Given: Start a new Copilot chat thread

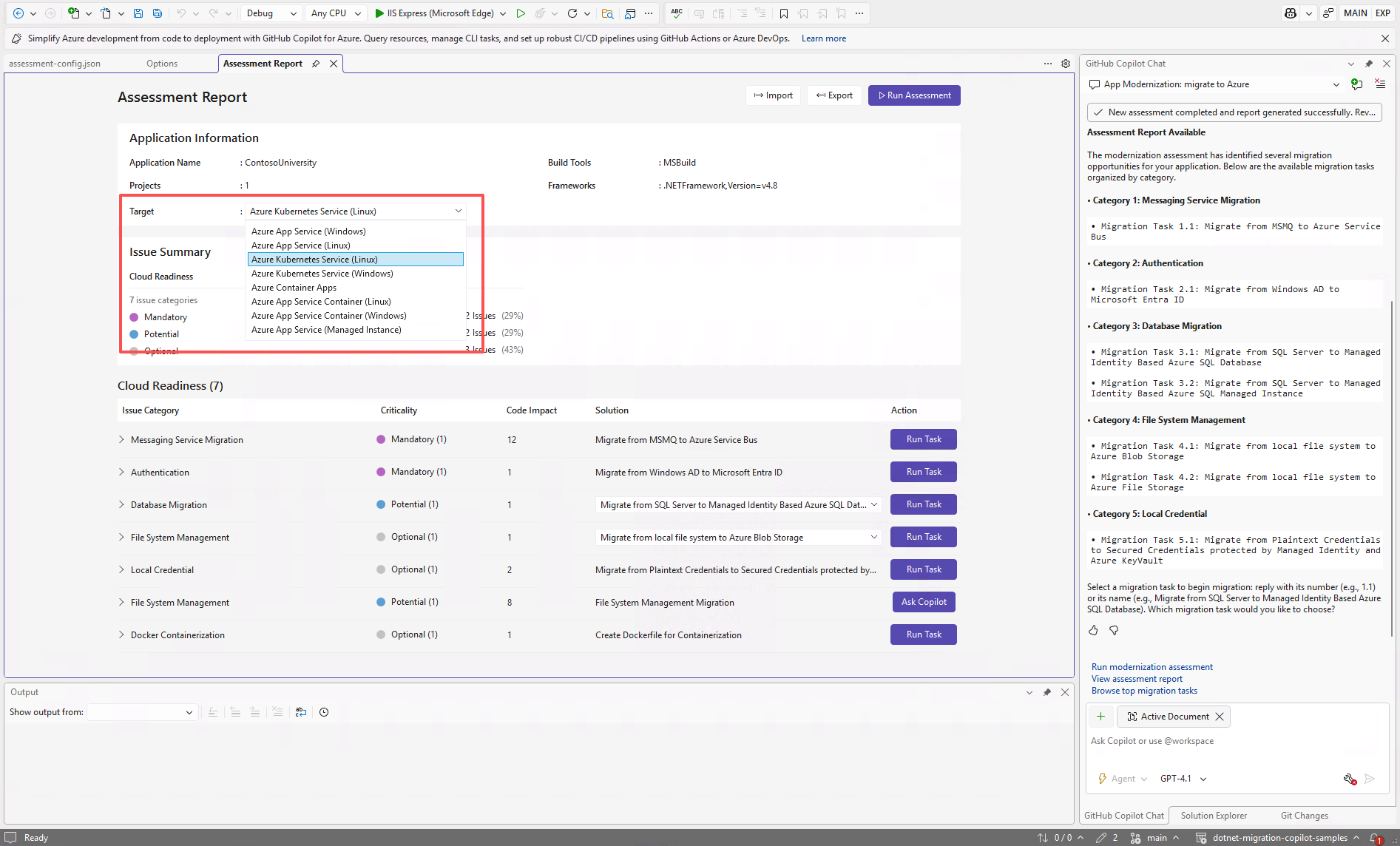Looking at the screenshot, I should click(1356, 84).
